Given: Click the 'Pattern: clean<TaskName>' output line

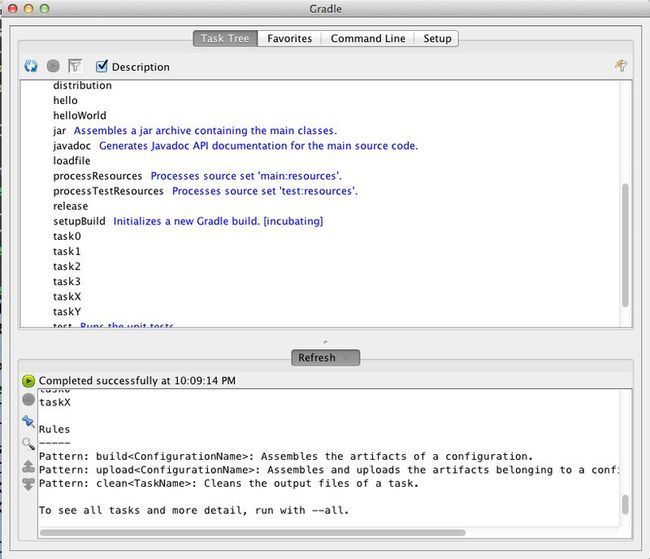Looking at the screenshot, I should coord(229,483).
